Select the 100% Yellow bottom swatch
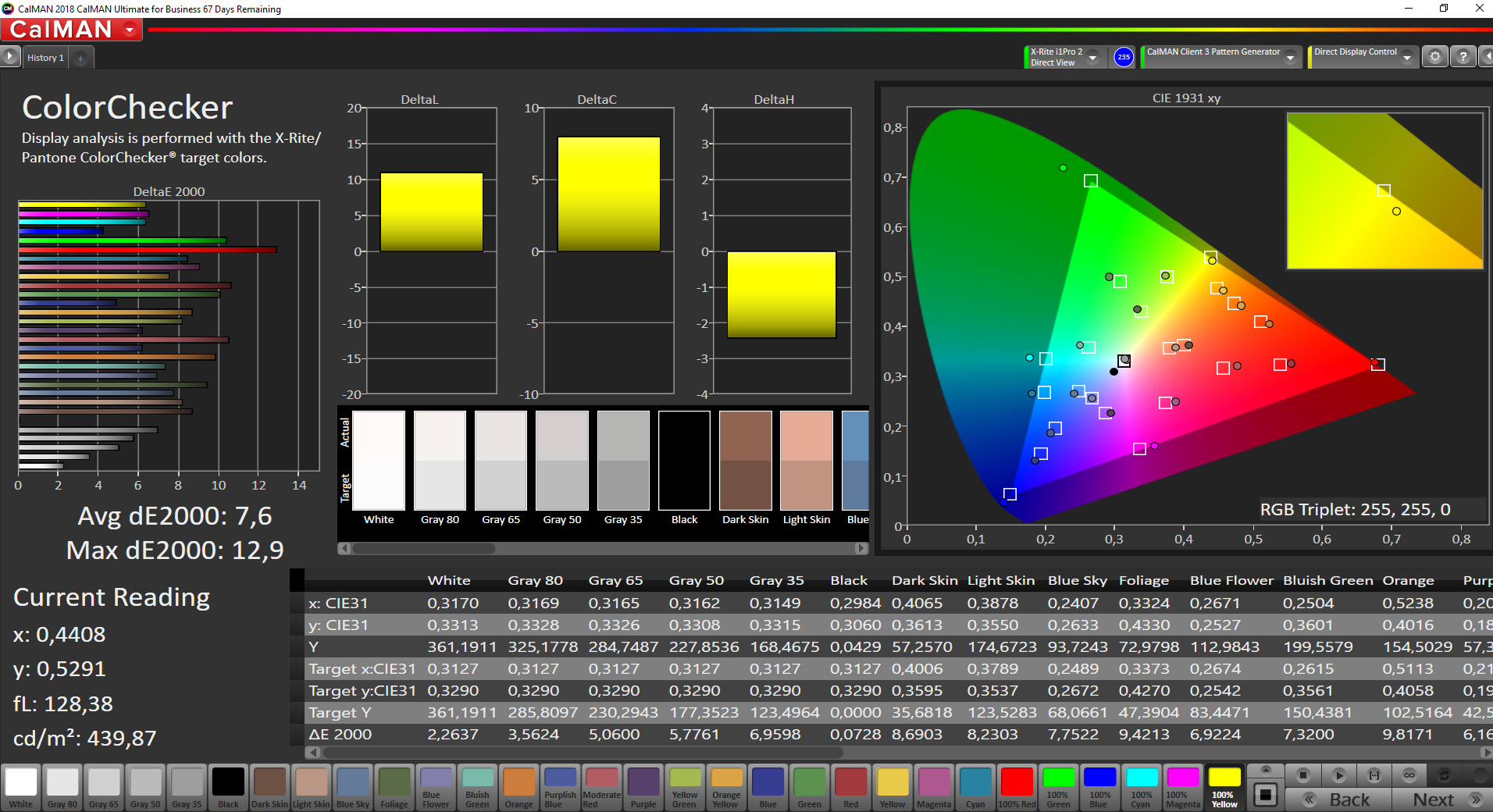The width and height of the screenshot is (1493, 812). click(1224, 787)
